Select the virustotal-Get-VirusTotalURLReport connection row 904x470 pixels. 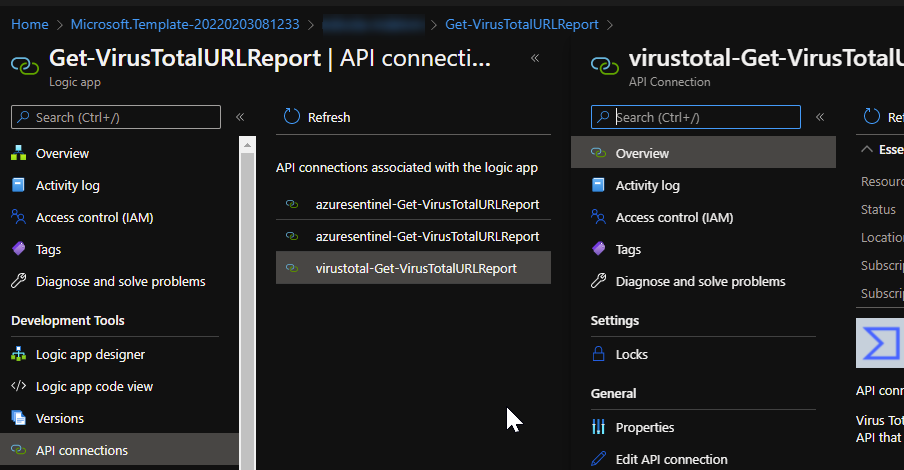click(413, 268)
